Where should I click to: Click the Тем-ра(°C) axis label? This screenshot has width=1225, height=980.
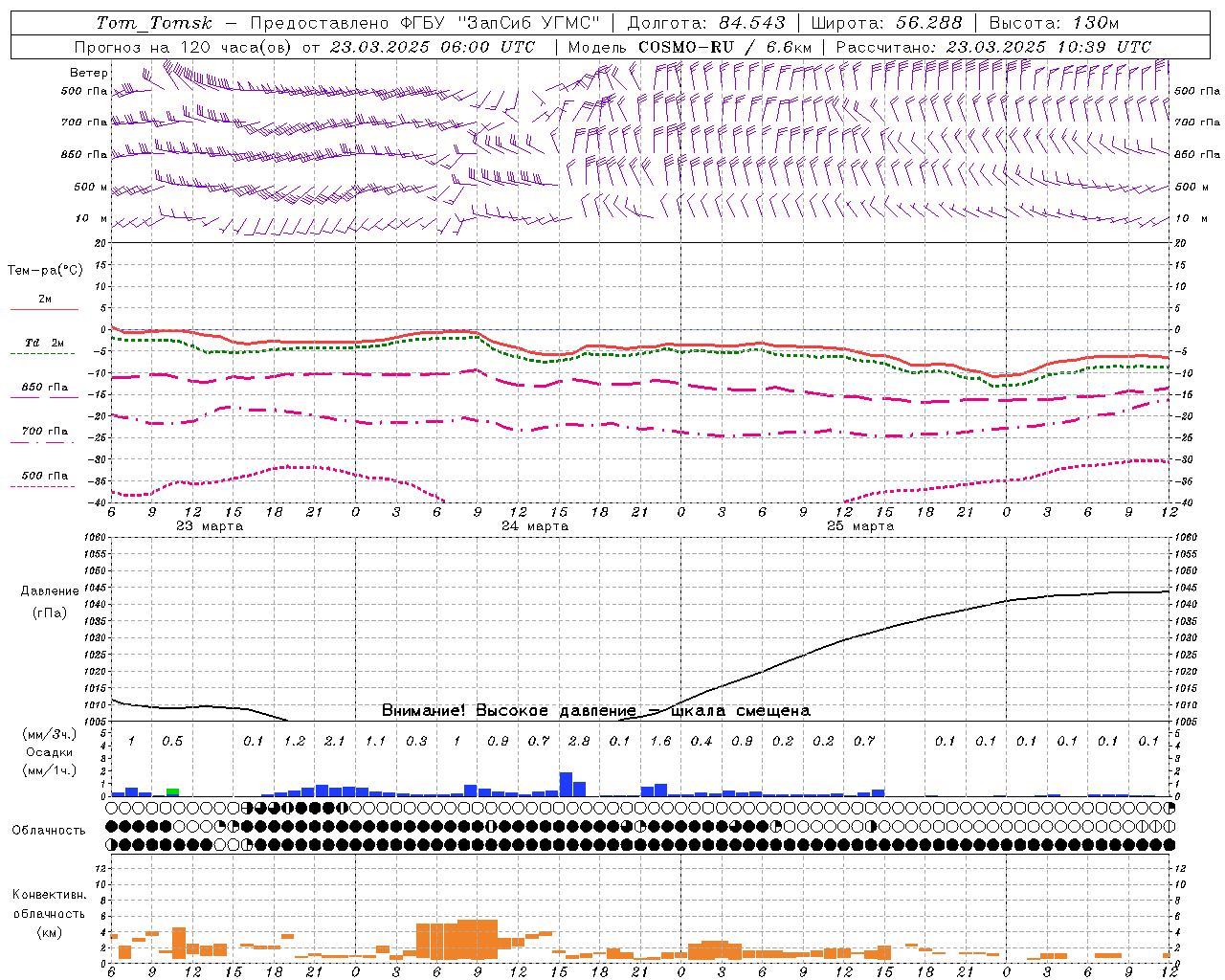pyautogui.click(x=45, y=271)
